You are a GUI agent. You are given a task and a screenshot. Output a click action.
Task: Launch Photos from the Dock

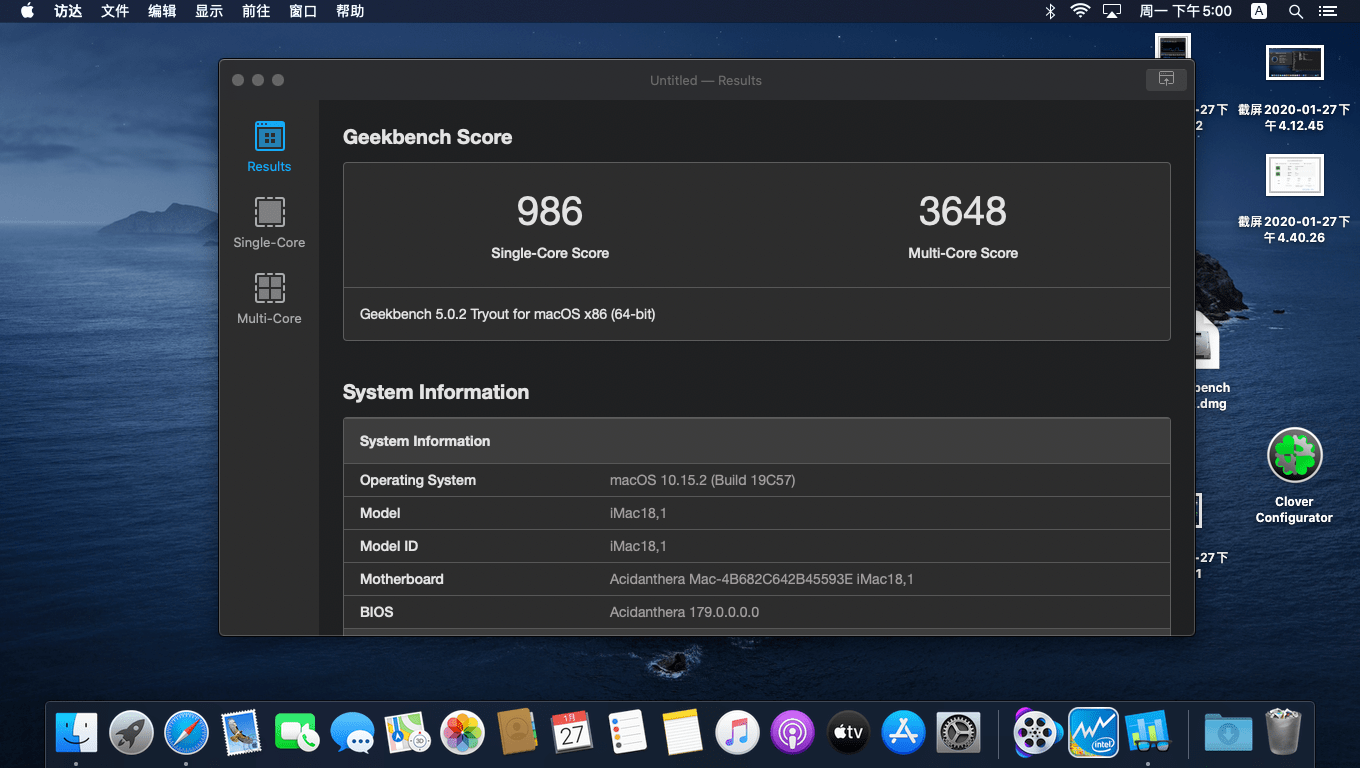click(462, 733)
